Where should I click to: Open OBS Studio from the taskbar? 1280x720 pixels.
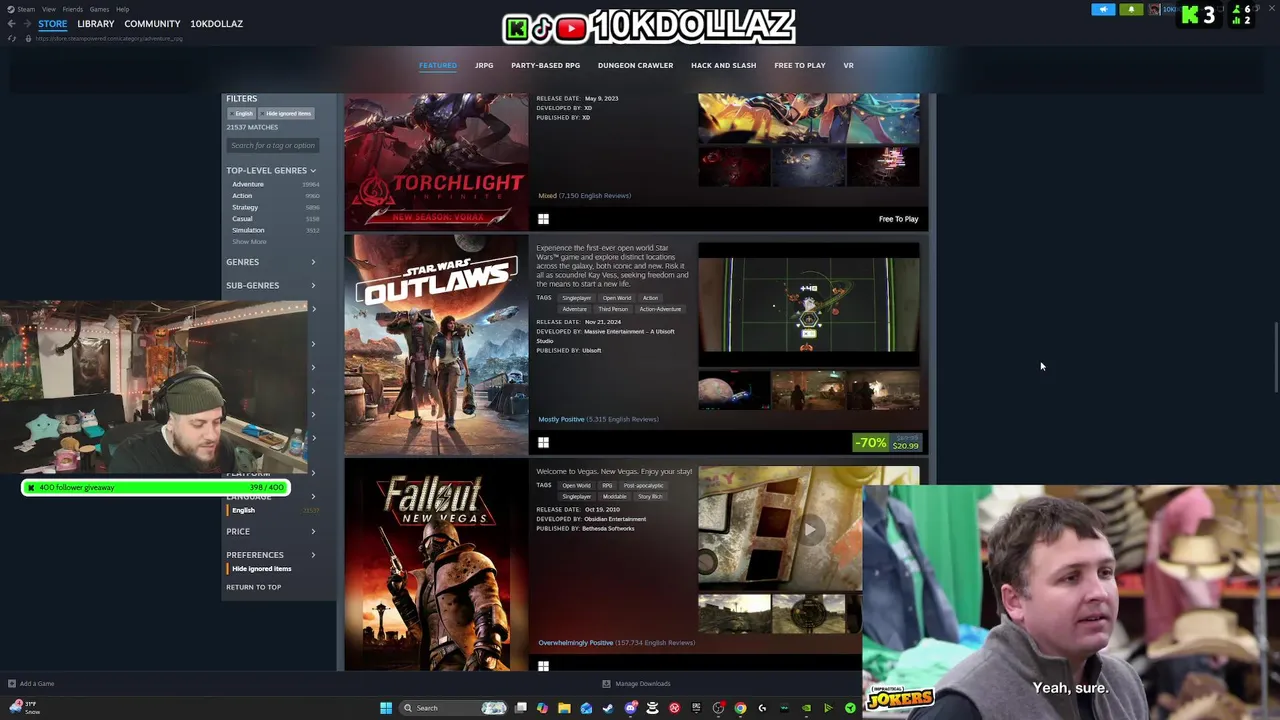point(718,708)
